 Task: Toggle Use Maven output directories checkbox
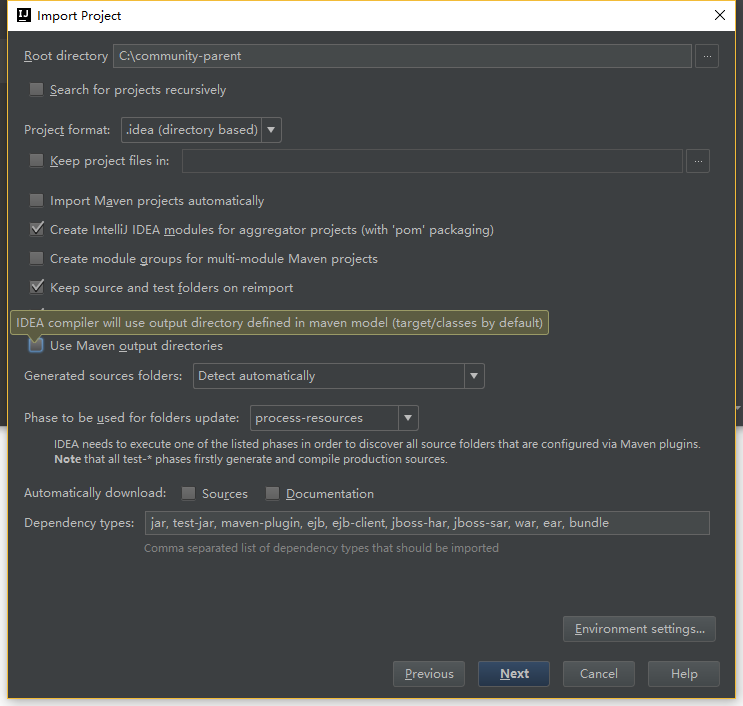pyautogui.click(x=36, y=345)
